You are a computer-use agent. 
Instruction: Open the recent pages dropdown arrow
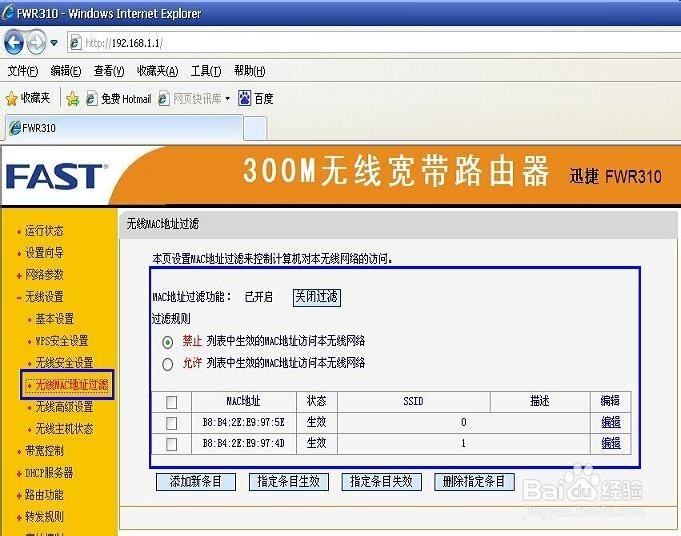point(54,43)
